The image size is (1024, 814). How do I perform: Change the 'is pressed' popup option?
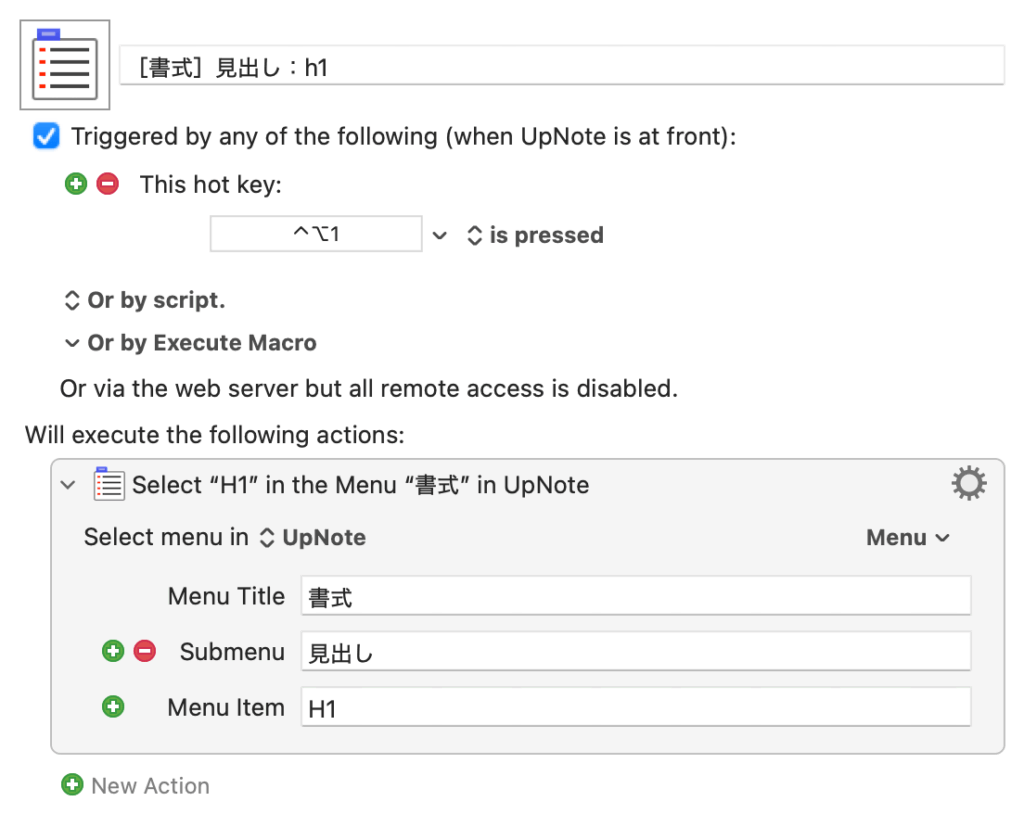click(x=536, y=236)
